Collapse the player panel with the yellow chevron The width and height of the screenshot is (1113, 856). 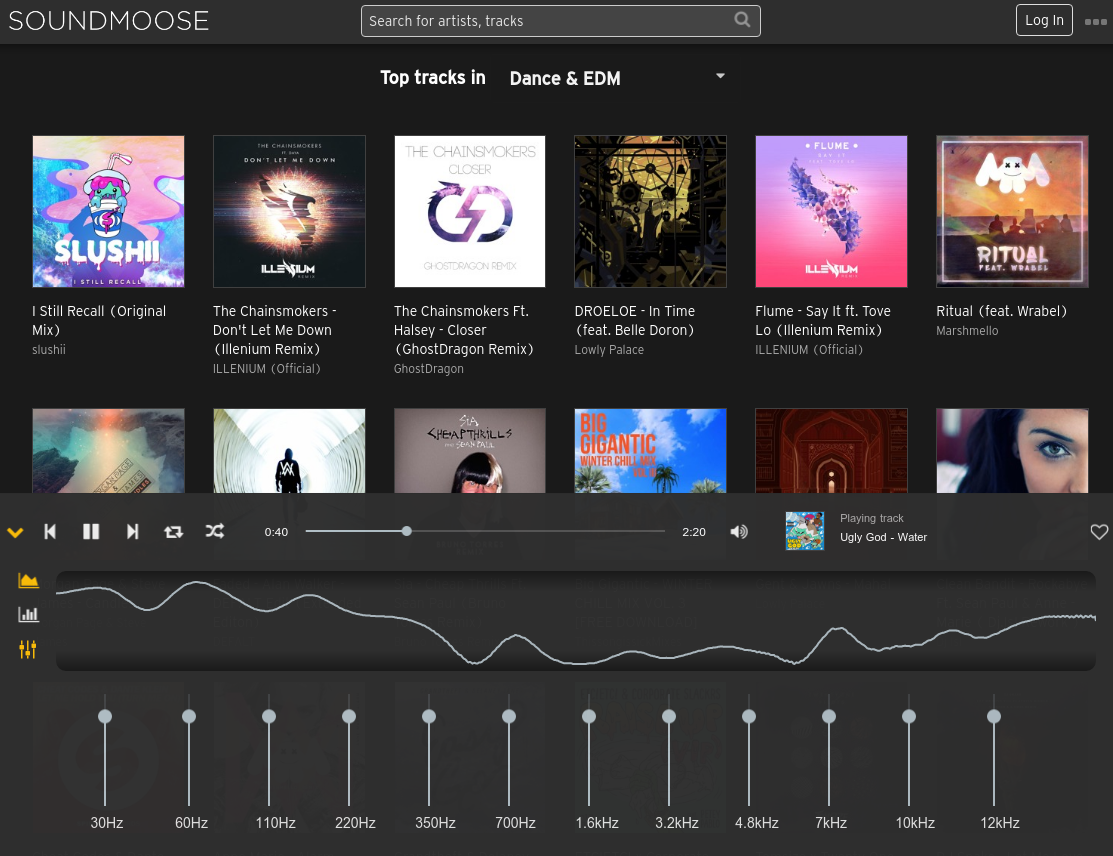(x=15, y=532)
